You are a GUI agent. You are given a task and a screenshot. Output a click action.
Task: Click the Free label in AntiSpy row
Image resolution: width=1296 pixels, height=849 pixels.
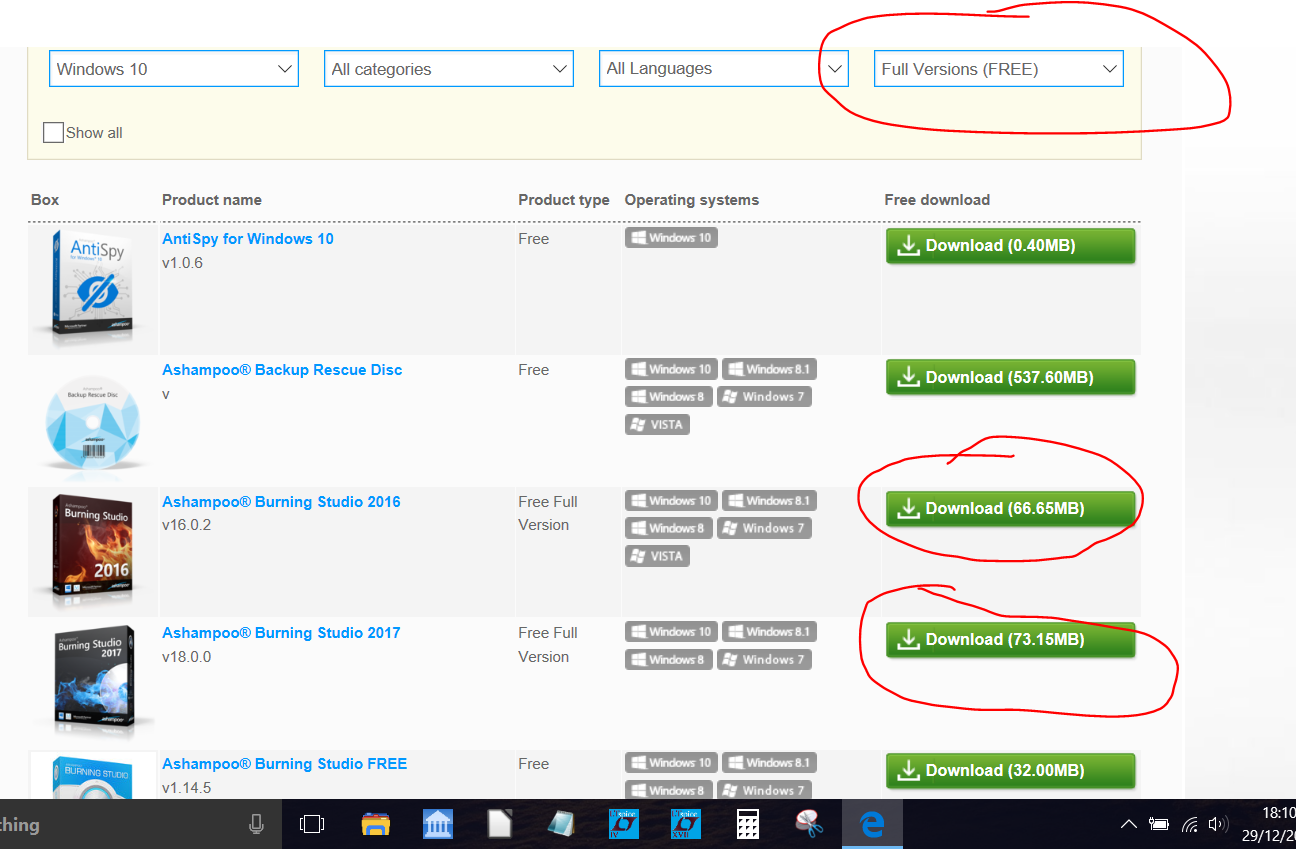[x=534, y=239]
